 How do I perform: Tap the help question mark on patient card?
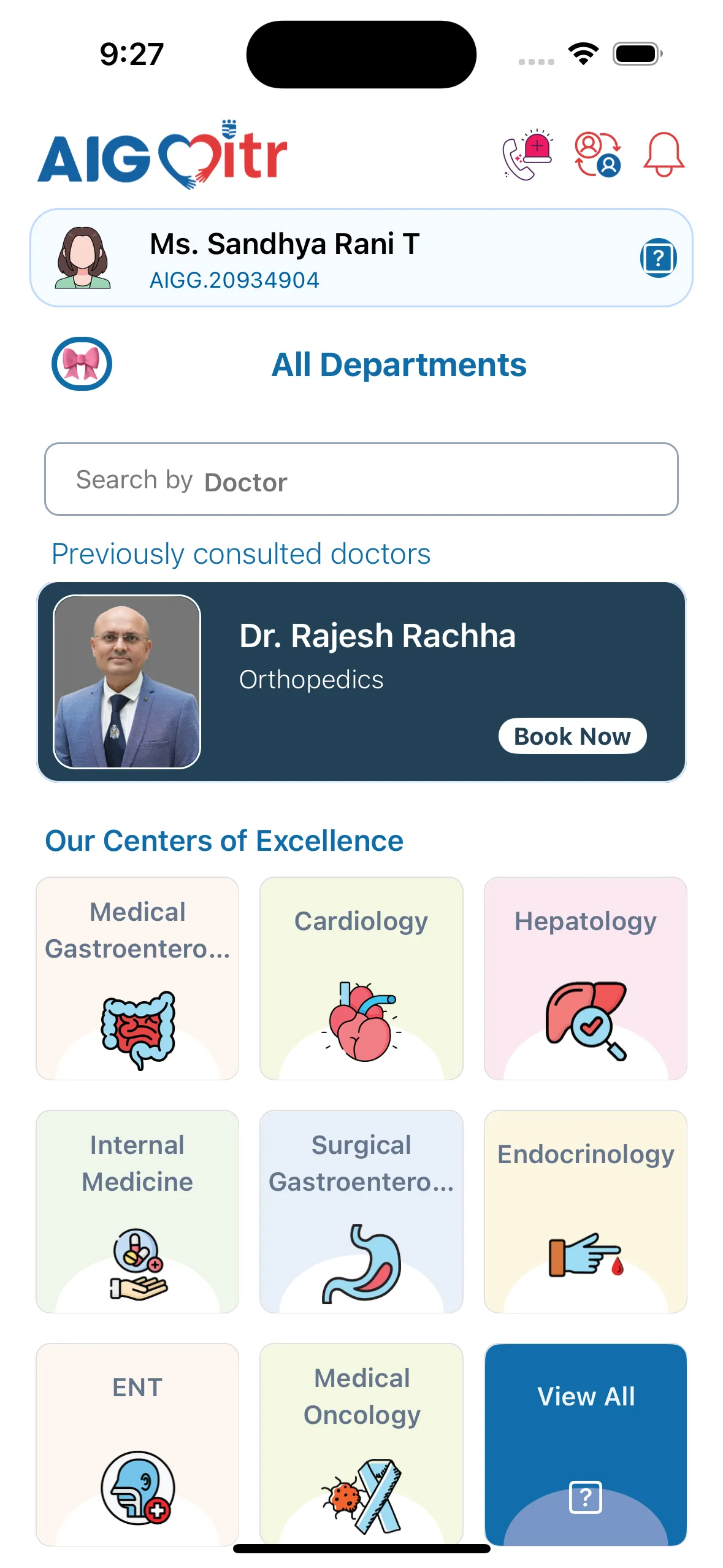(658, 258)
